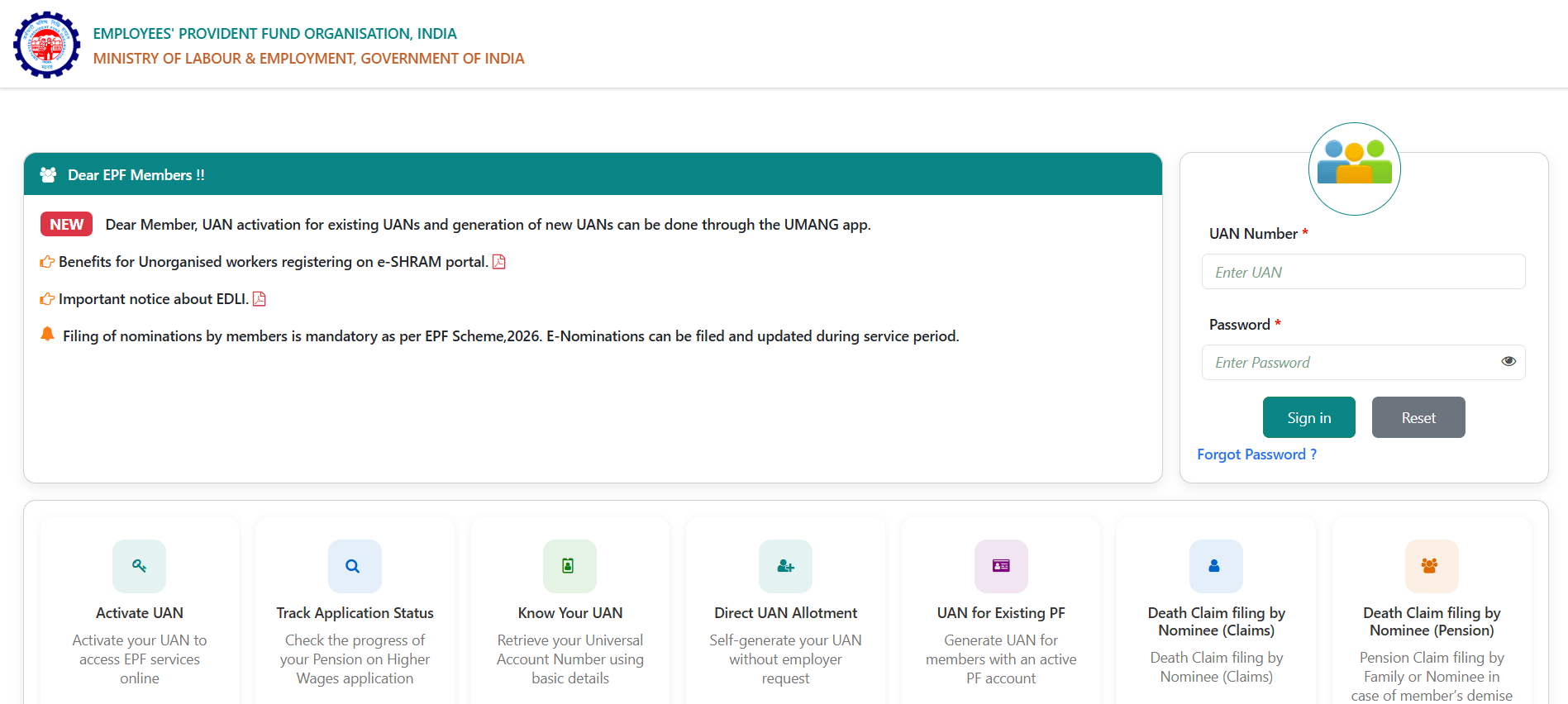Click the Employees' Provident Fund Organisation heading
Screen dimensions: 1568x704
(x=274, y=34)
